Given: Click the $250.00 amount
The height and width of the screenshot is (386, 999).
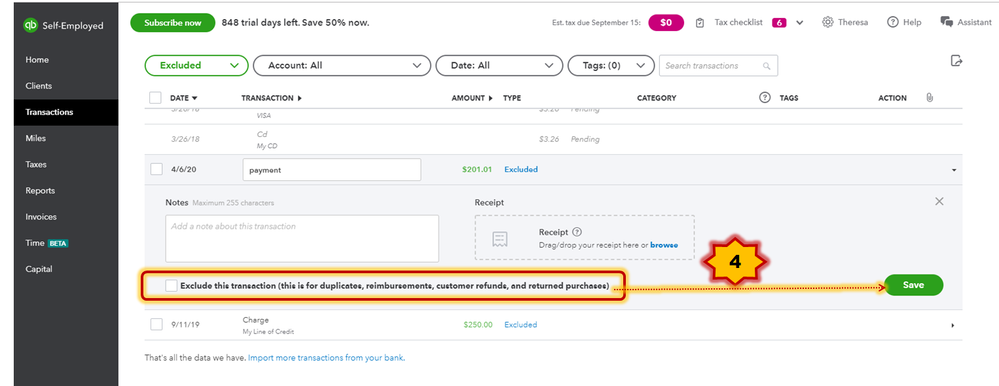Looking at the screenshot, I should click(478, 324).
